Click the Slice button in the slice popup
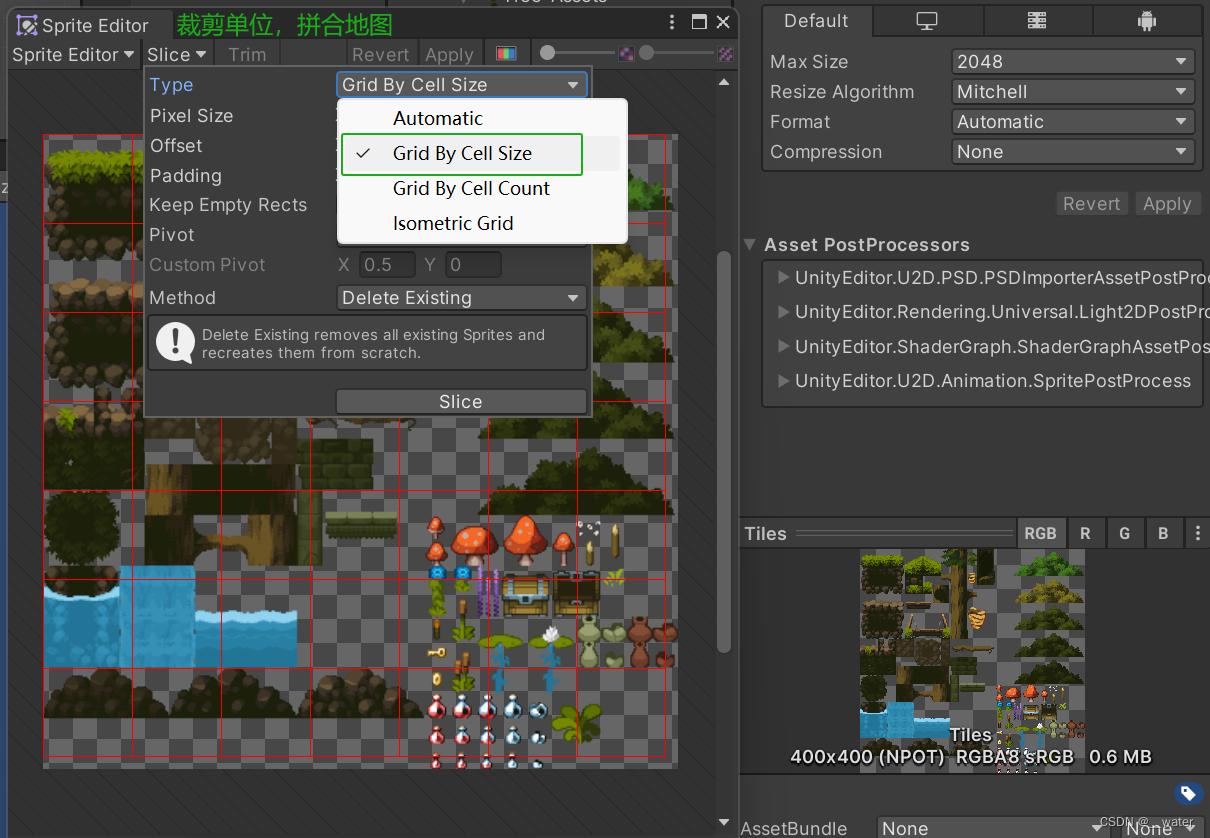 click(x=461, y=401)
